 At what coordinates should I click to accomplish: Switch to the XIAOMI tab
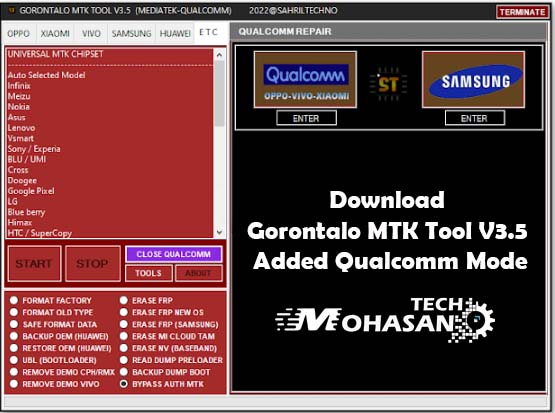(x=55, y=34)
